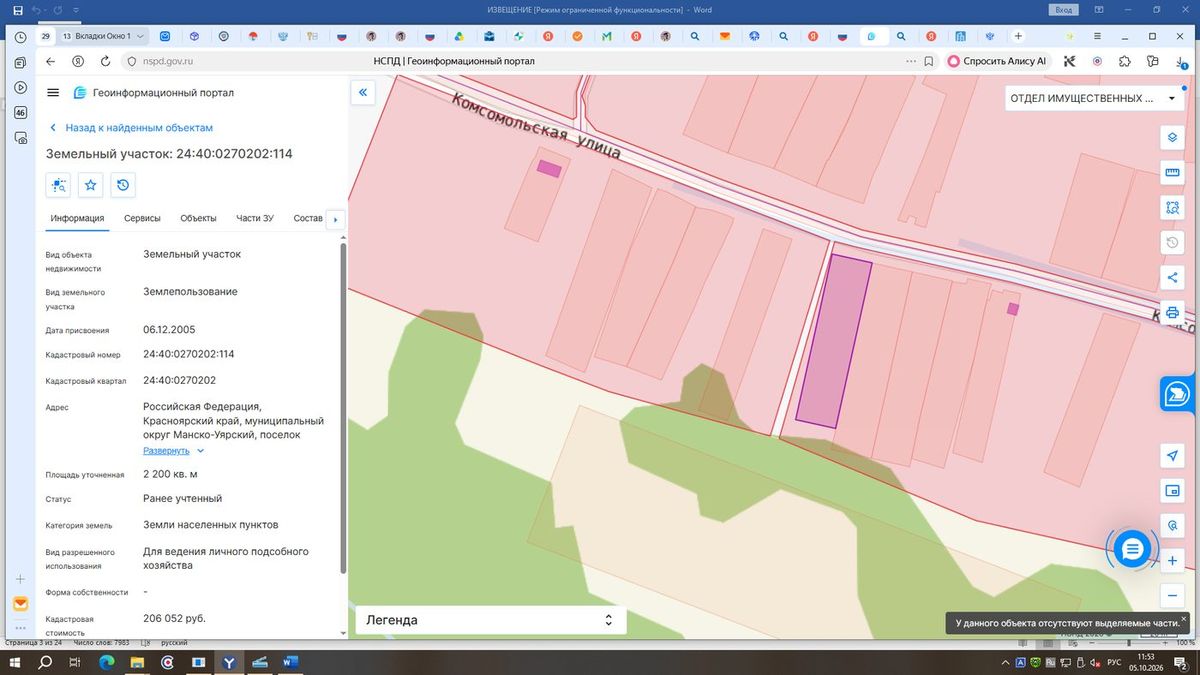The width and height of the screenshot is (1200, 675).
Task: Open the map overview window tool
Action: (1173, 491)
